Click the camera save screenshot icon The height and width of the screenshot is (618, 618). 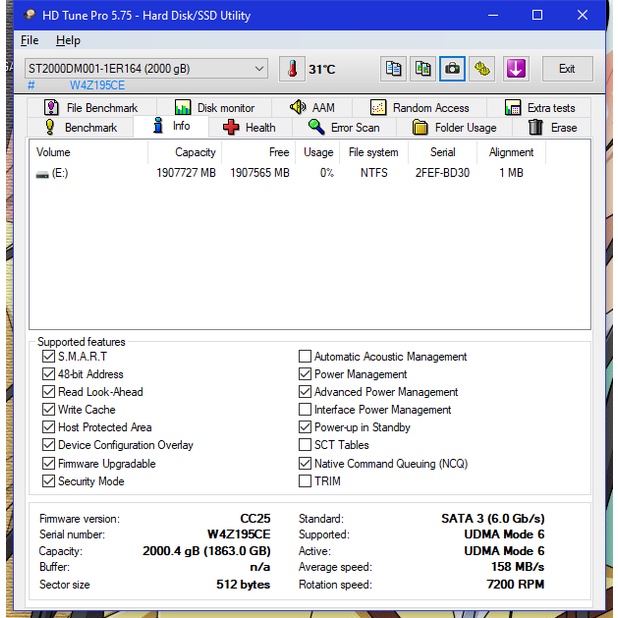point(453,69)
